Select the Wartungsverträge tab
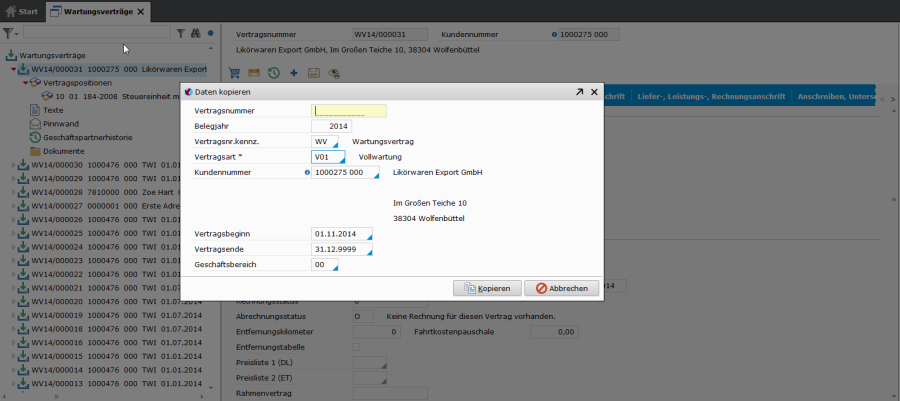The image size is (900, 401). pos(98,11)
